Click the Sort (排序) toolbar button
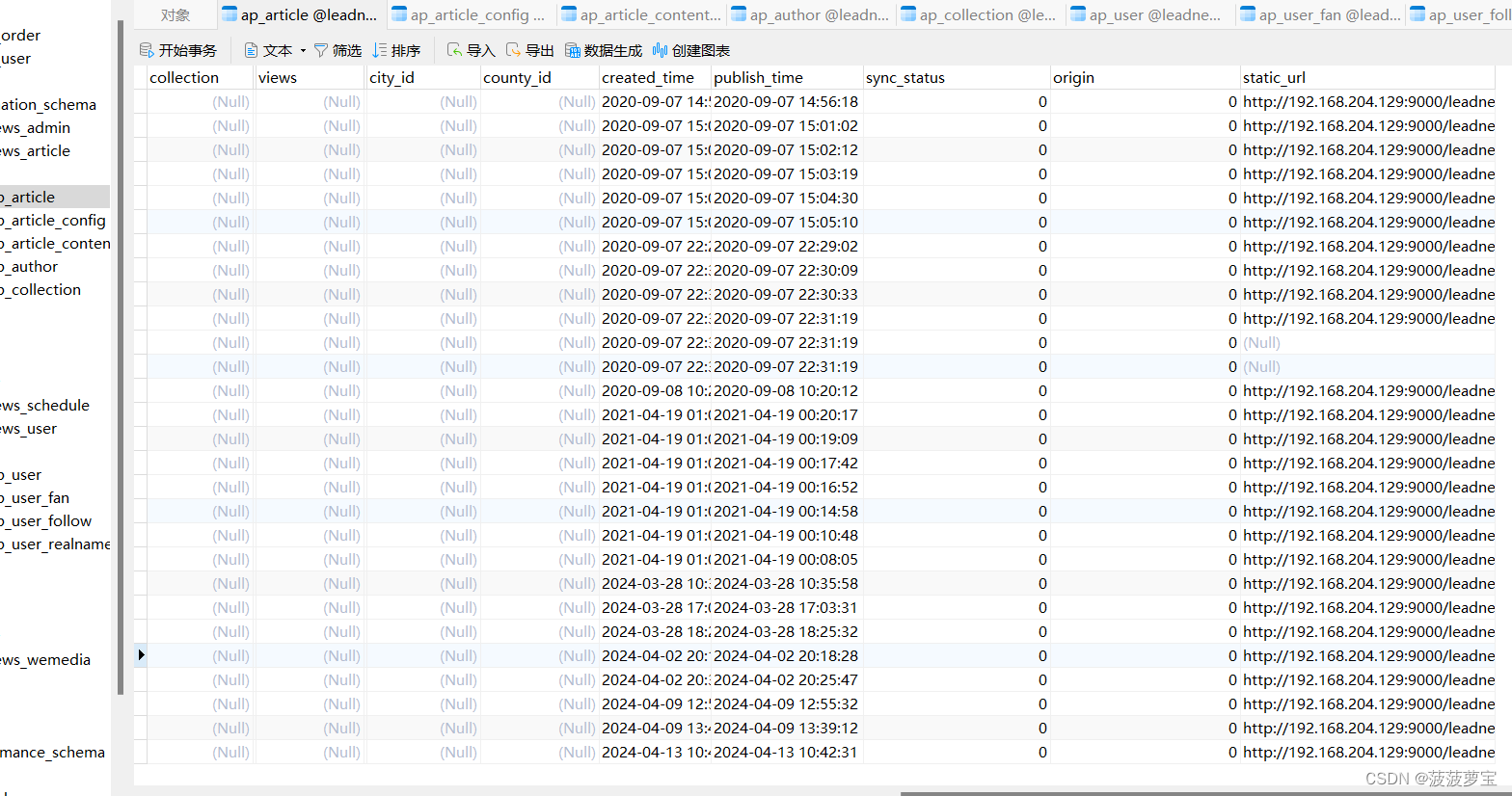The height and width of the screenshot is (796, 1512). (396, 50)
